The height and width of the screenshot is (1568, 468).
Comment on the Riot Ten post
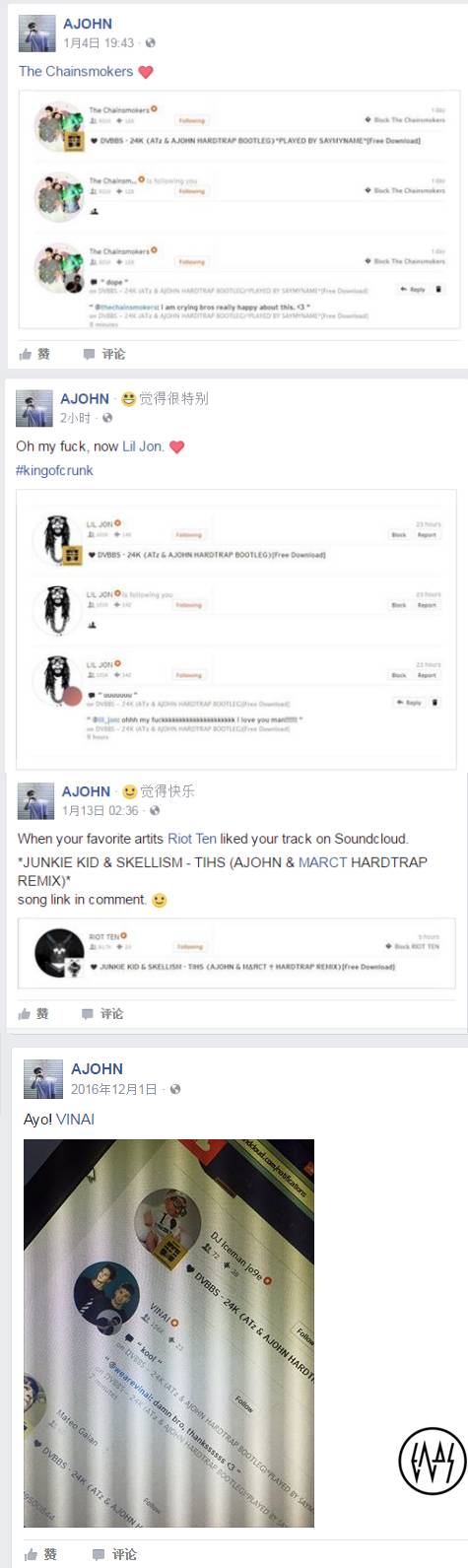tap(102, 1013)
